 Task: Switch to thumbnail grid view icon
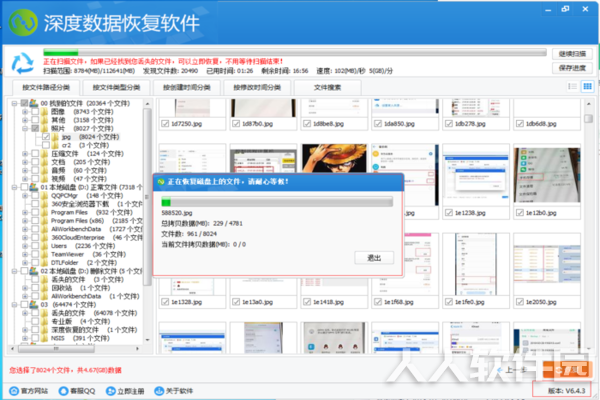(x=587, y=87)
